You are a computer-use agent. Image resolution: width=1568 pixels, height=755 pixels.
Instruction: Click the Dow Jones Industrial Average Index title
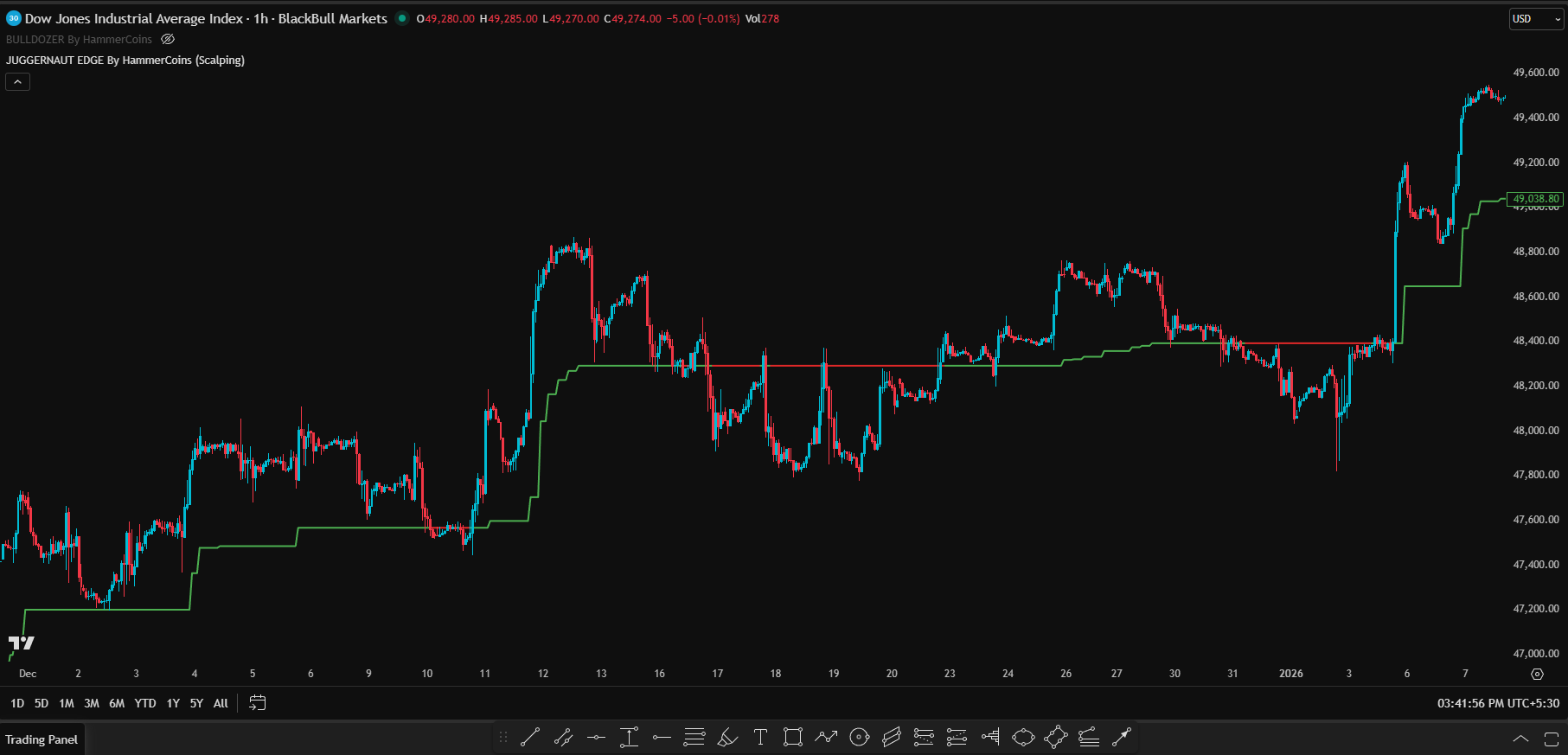tap(134, 18)
